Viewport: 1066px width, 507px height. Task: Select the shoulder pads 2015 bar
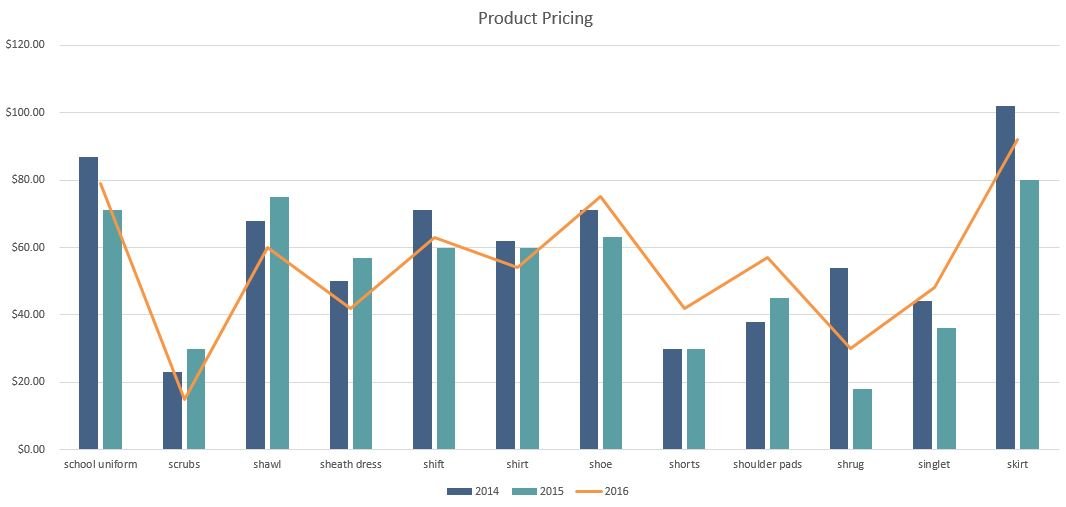(779, 373)
